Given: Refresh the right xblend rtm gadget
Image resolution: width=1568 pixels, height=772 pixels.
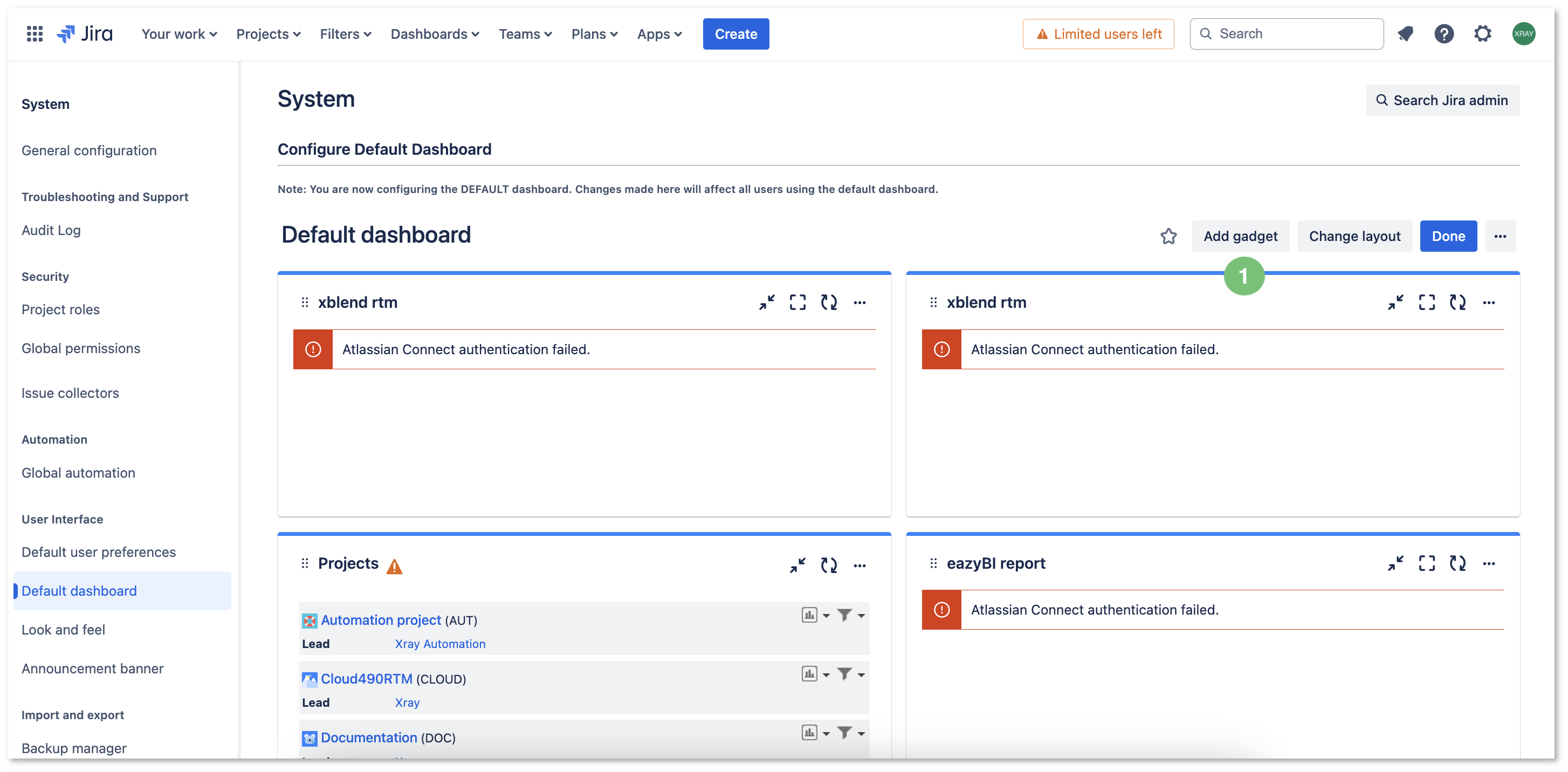Looking at the screenshot, I should coord(1457,302).
